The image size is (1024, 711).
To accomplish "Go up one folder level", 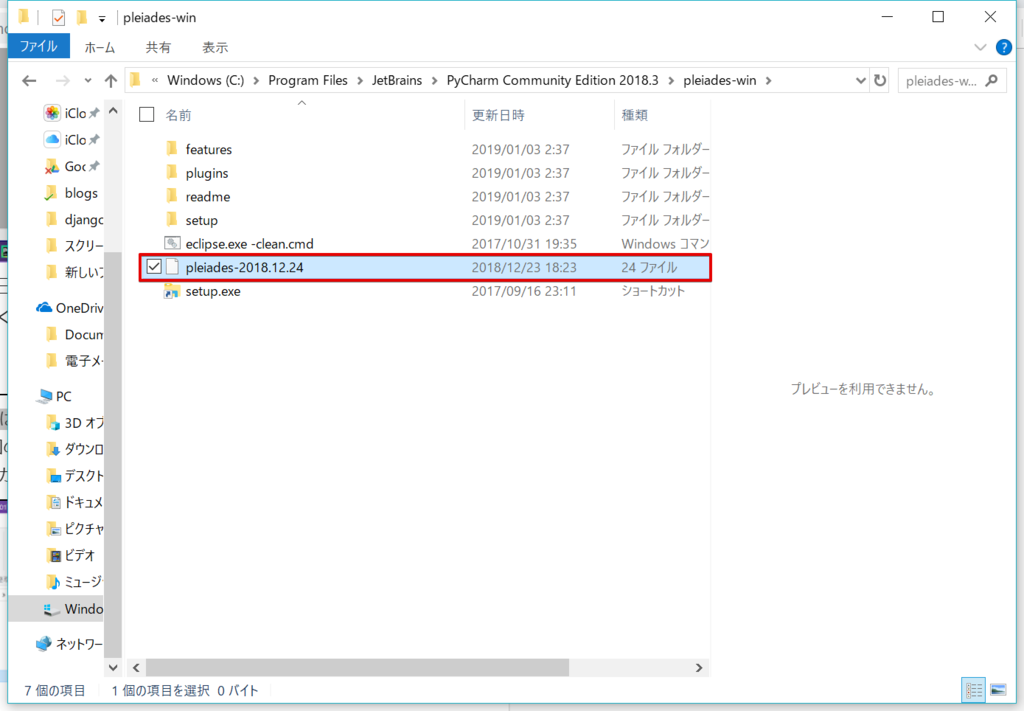I will point(110,81).
